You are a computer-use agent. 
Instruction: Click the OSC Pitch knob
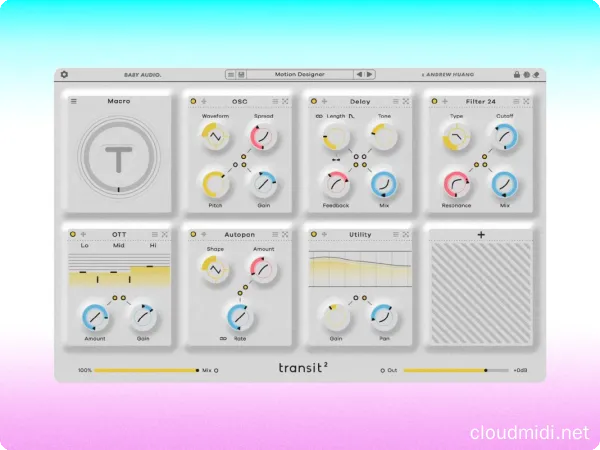coord(215,184)
